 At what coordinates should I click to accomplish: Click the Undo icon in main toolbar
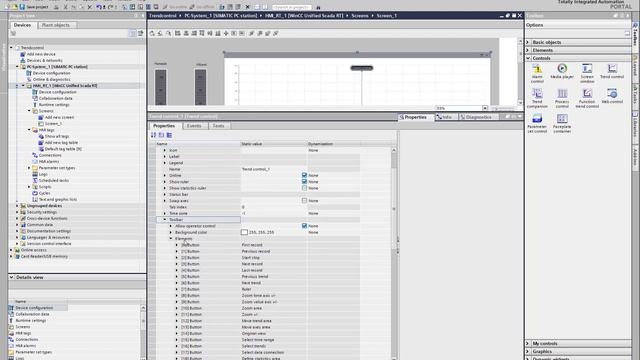[x=99, y=7]
